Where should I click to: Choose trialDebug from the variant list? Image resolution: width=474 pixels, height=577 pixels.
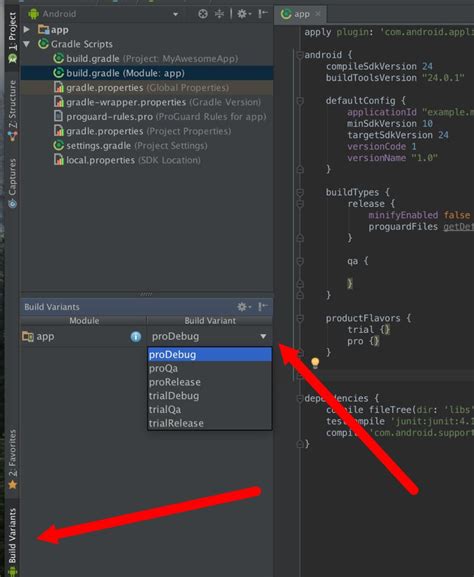click(x=209, y=396)
